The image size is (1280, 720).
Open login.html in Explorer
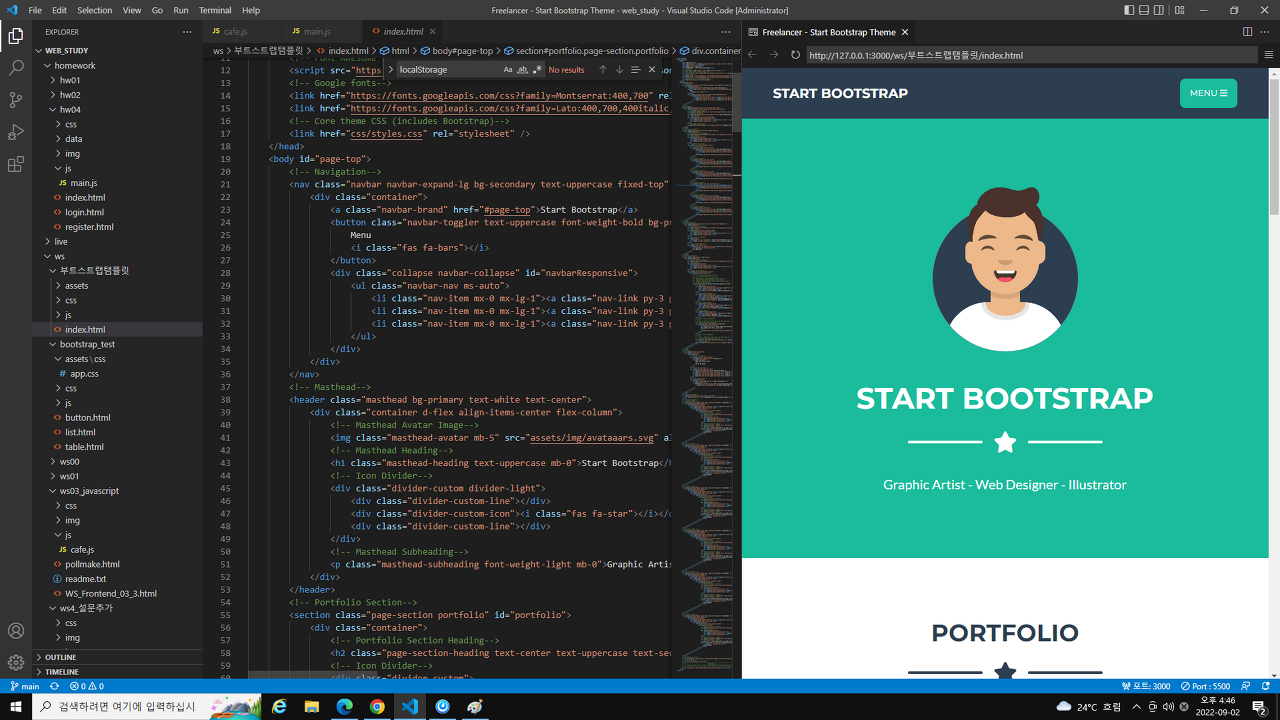84,212
